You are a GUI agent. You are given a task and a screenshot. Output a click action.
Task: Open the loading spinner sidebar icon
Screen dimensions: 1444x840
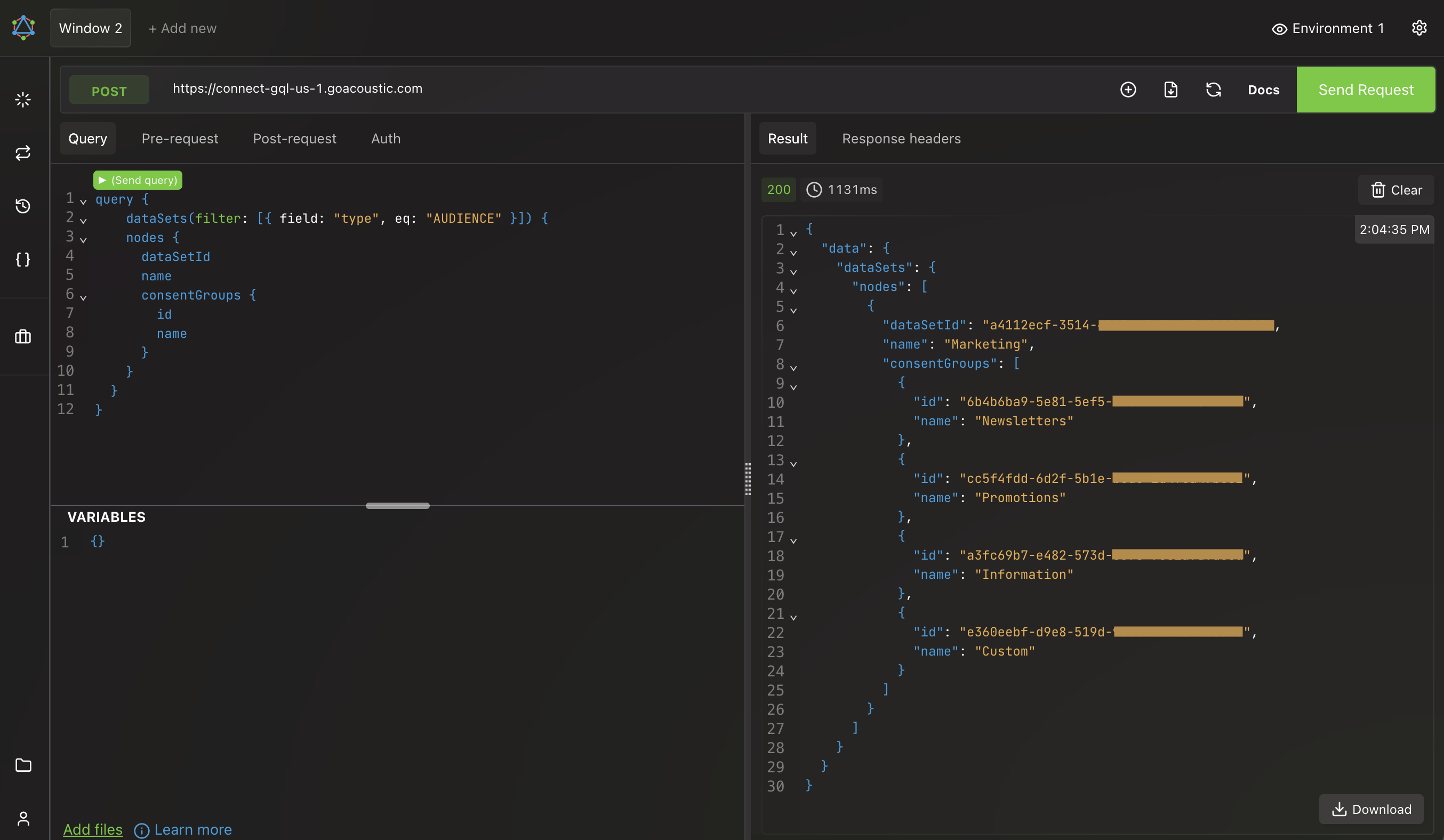click(23, 100)
